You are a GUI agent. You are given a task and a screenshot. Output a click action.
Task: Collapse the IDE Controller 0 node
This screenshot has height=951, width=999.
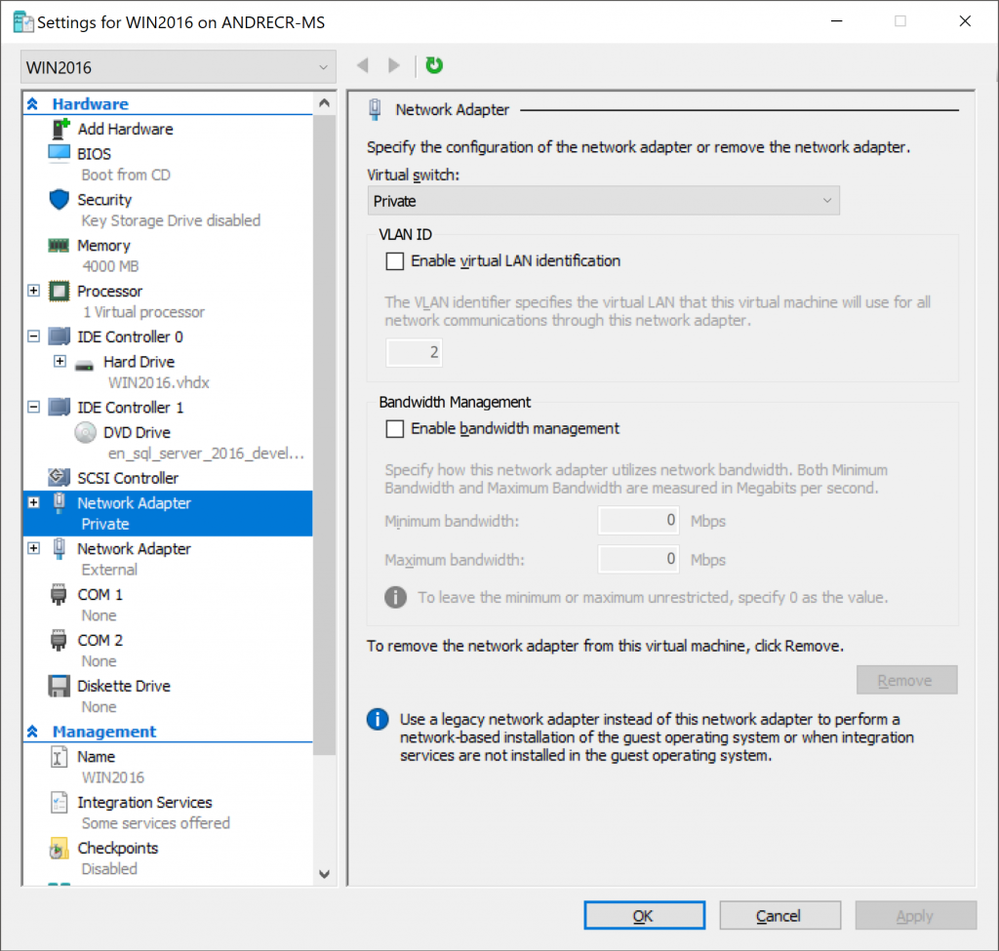click(x=34, y=336)
